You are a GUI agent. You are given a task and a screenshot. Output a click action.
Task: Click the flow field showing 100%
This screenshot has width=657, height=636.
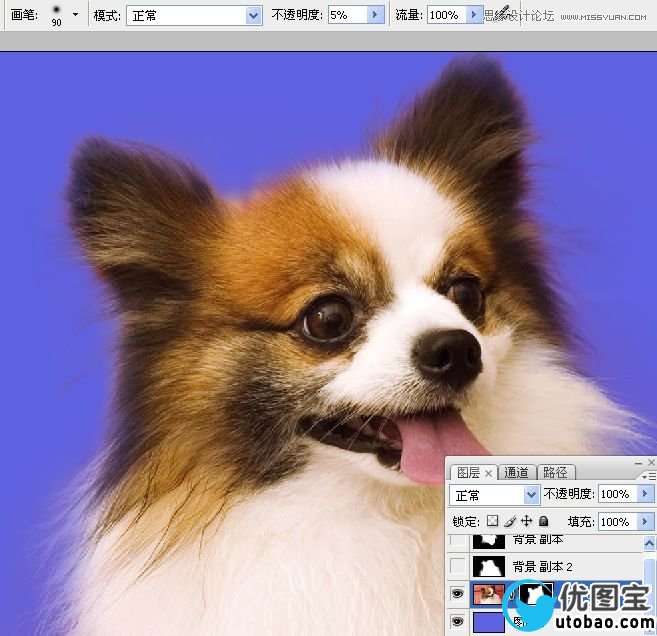pos(447,16)
